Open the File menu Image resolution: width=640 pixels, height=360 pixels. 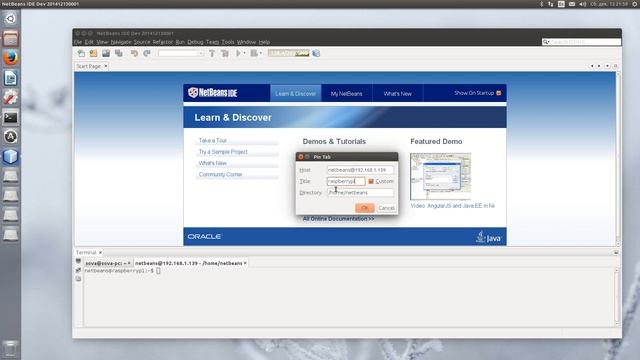pos(78,42)
